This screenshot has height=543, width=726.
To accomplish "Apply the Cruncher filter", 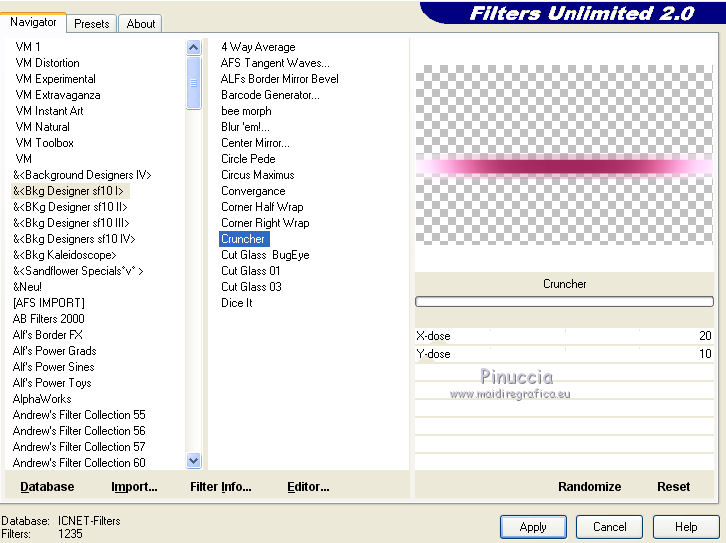I will pos(533,527).
